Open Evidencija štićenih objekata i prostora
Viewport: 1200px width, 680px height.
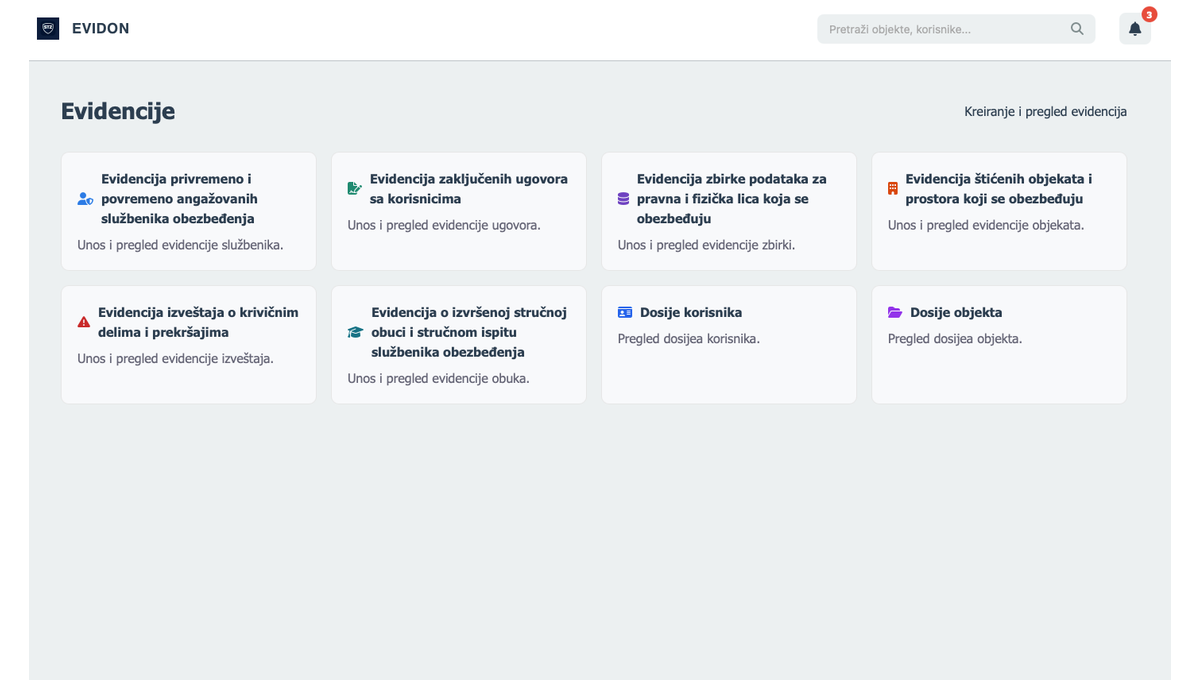point(998,189)
